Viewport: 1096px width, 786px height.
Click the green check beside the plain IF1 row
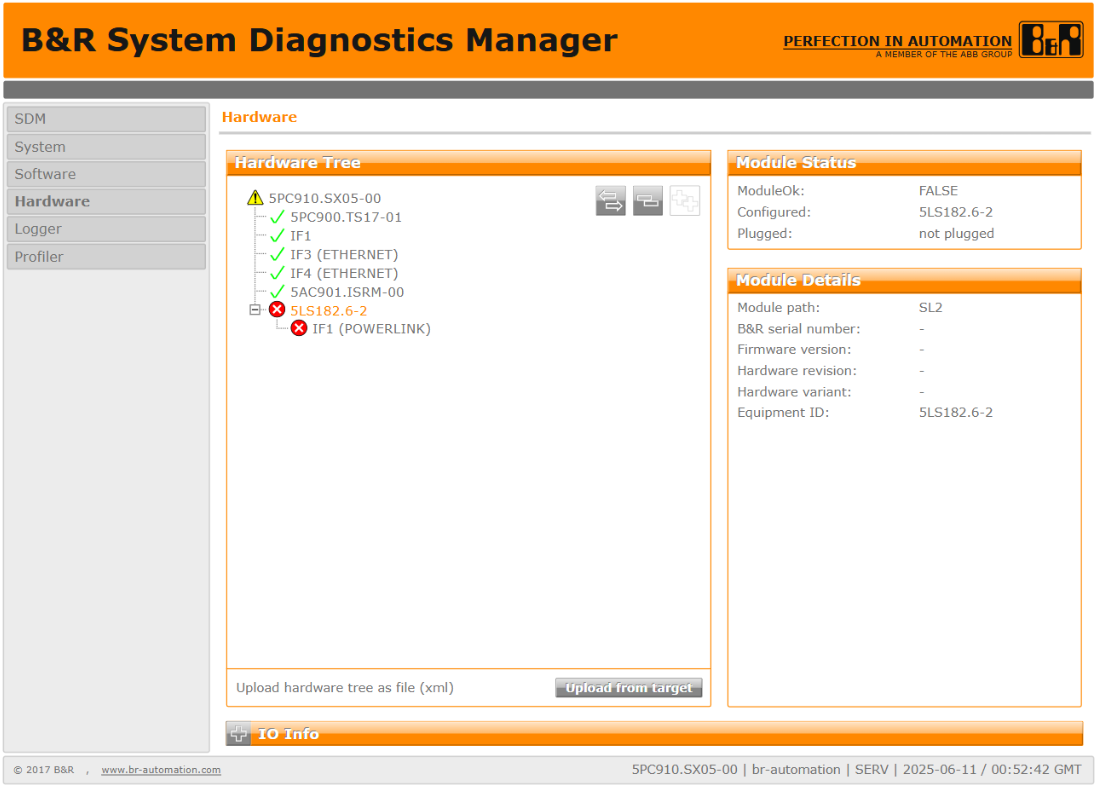coord(277,236)
